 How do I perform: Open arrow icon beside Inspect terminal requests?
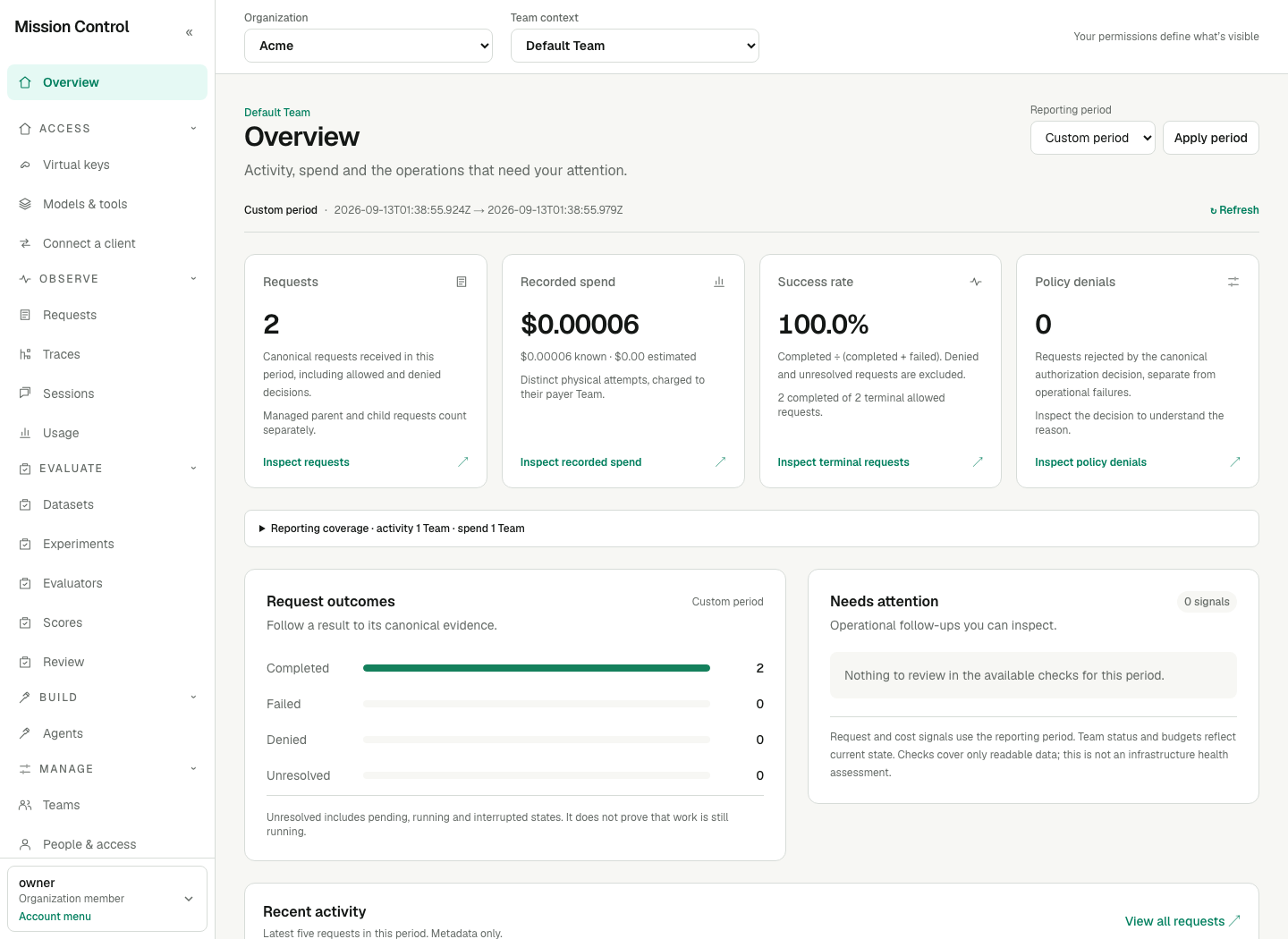tap(978, 461)
